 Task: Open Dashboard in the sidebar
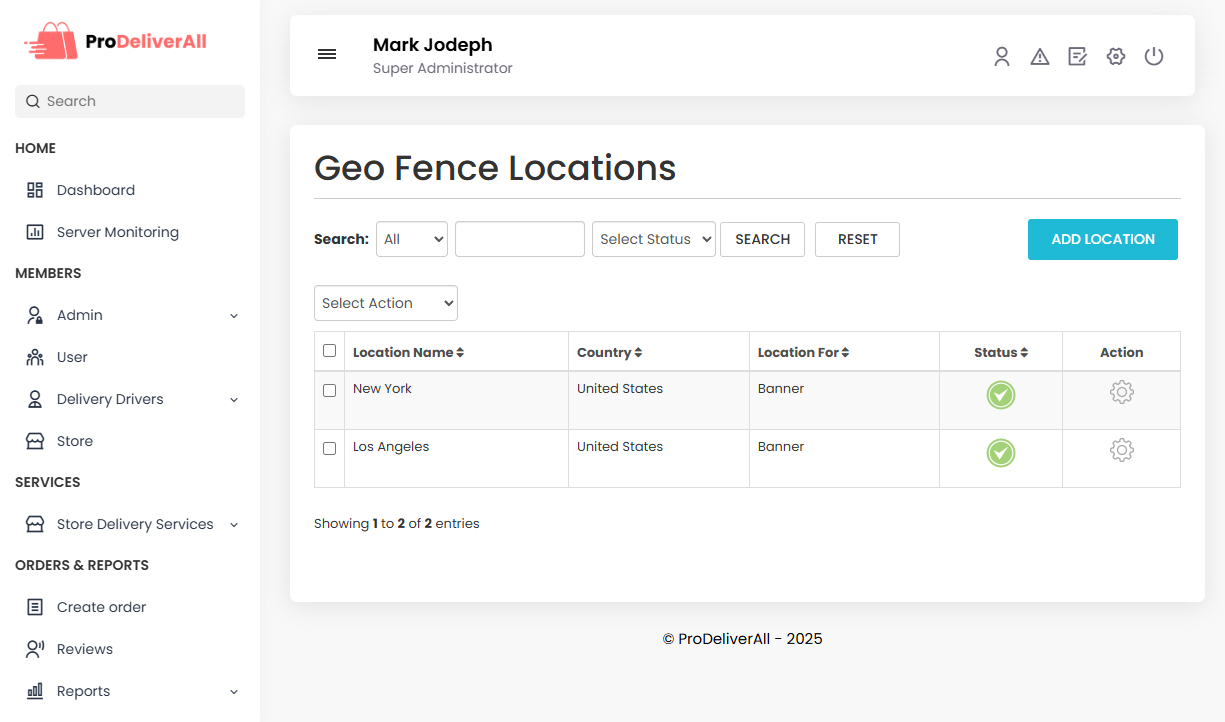[96, 190]
